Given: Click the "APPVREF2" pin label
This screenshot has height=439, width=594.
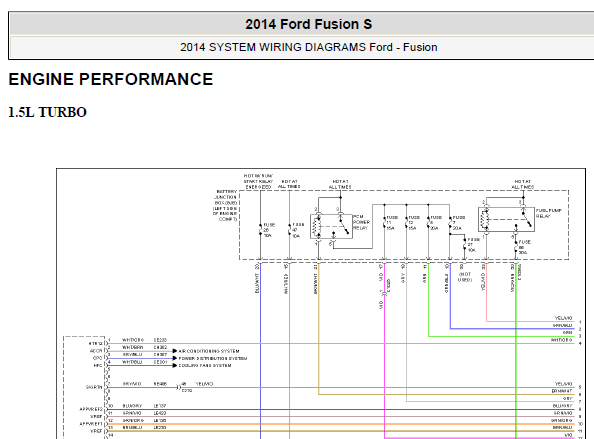Looking at the screenshot, I should coord(91,409).
